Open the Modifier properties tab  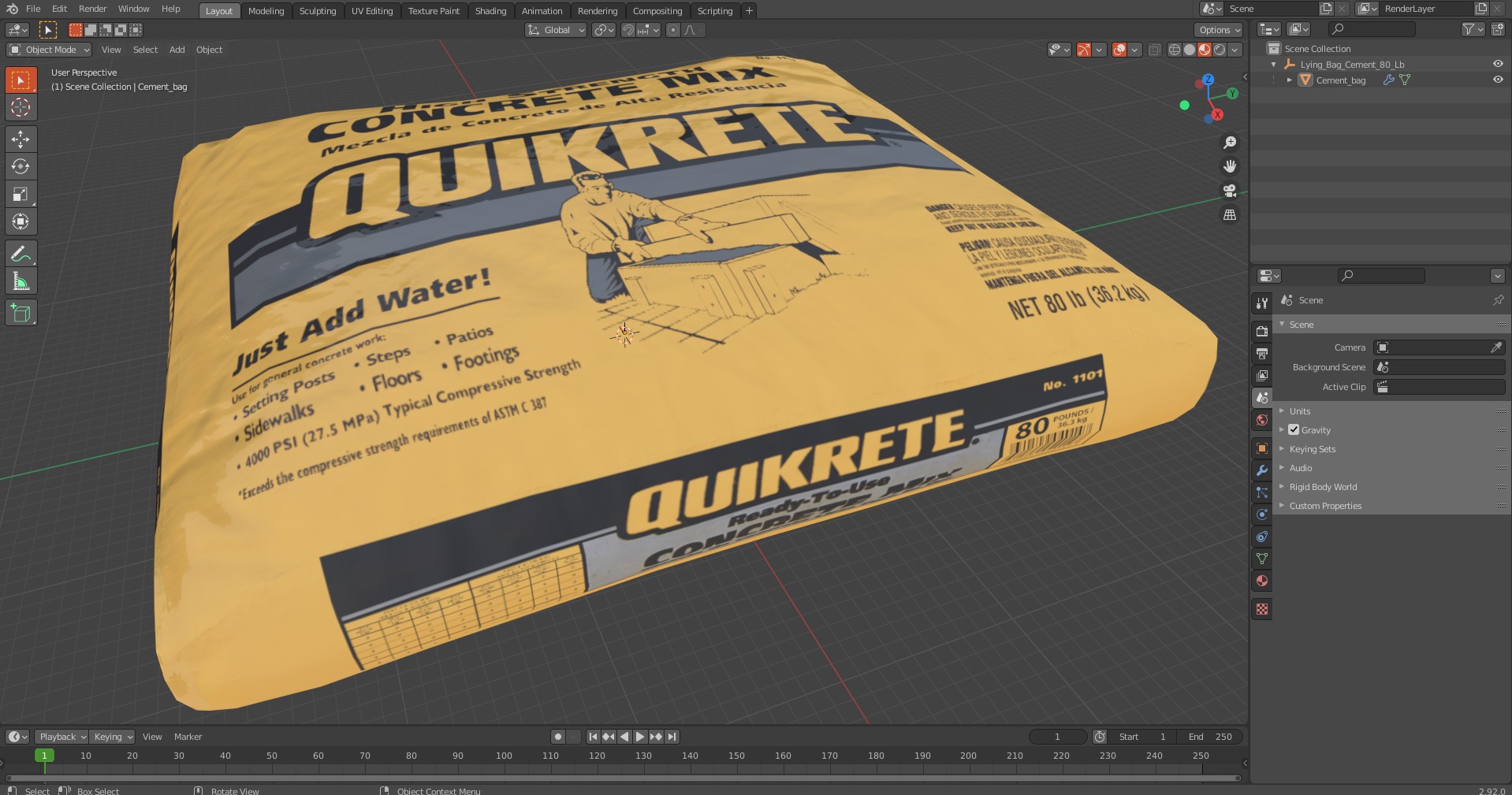(x=1262, y=470)
